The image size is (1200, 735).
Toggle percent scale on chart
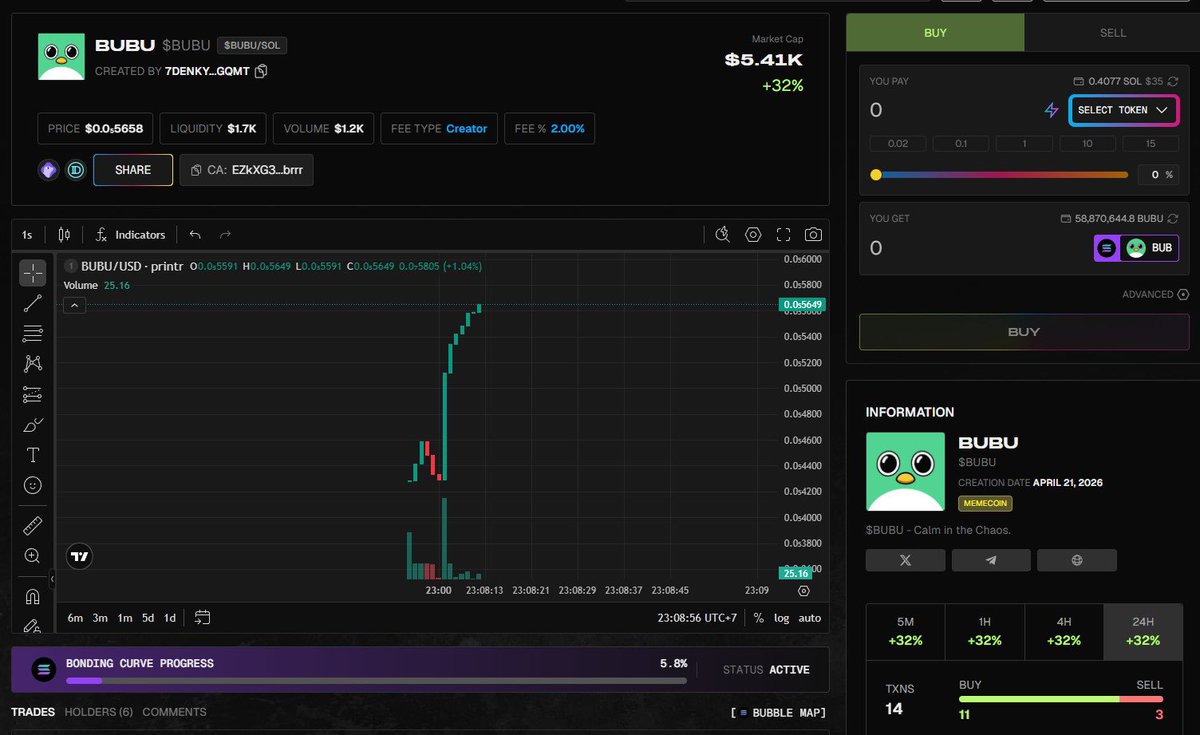[758, 617]
